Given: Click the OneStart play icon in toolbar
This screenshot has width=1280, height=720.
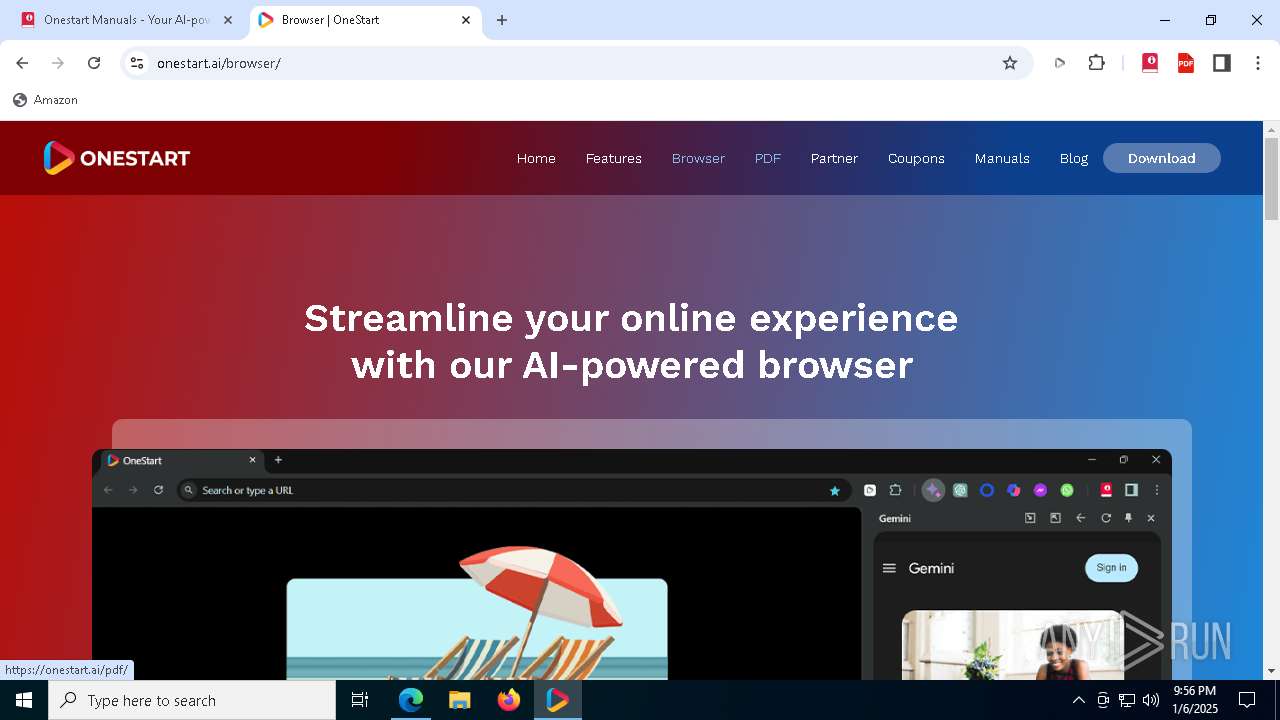Looking at the screenshot, I should tap(1060, 63).
